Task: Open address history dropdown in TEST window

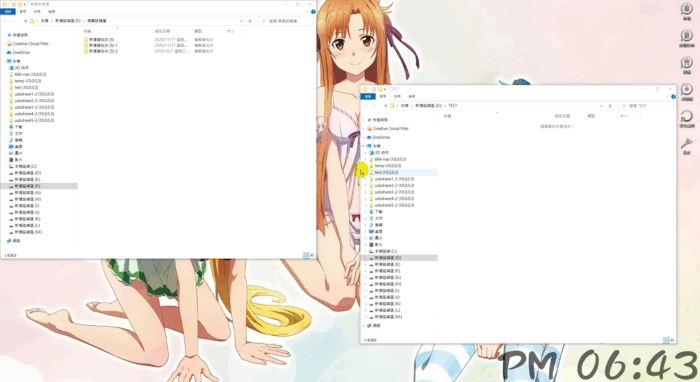Action: [602, 106]
